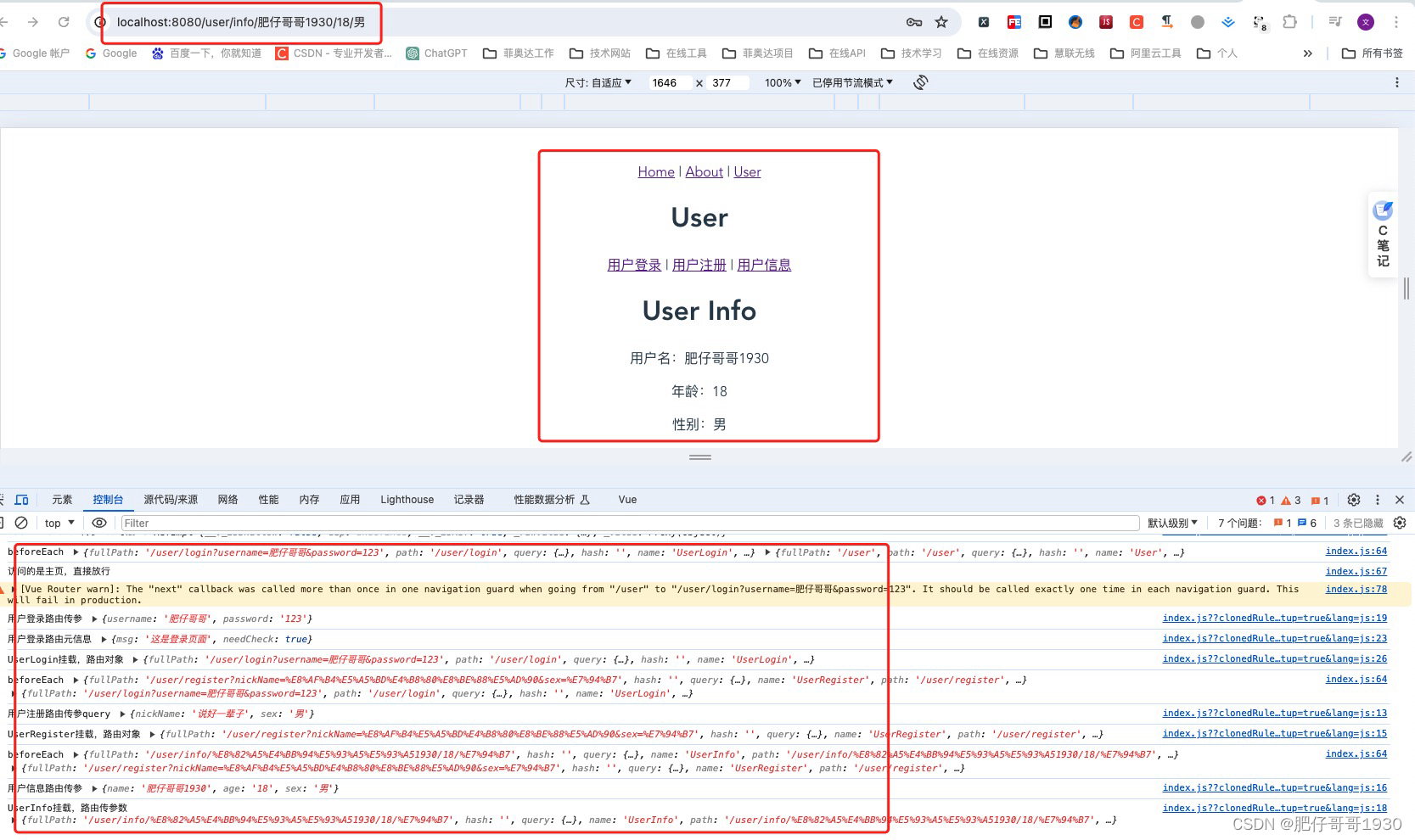The image size is (1415, 840).
Task: Open the 技术网站 bookmark folder
Action: pos(600,53)
